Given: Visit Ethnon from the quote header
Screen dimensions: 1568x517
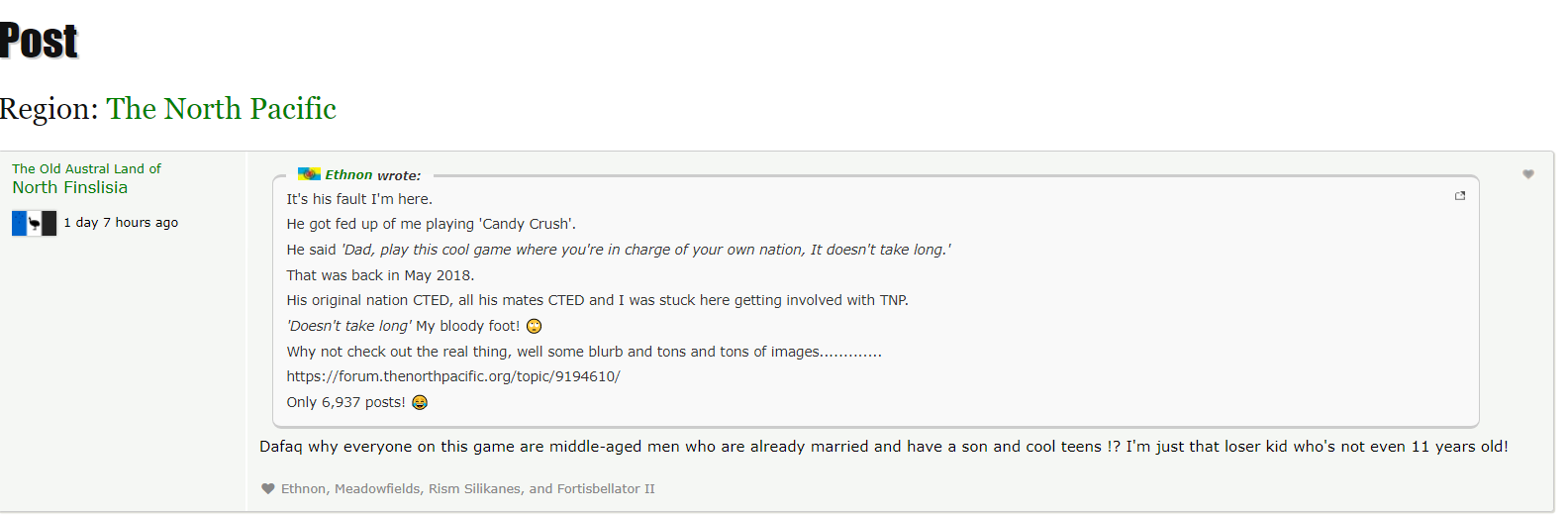Looking at the screenshot, I should (348, 174).
